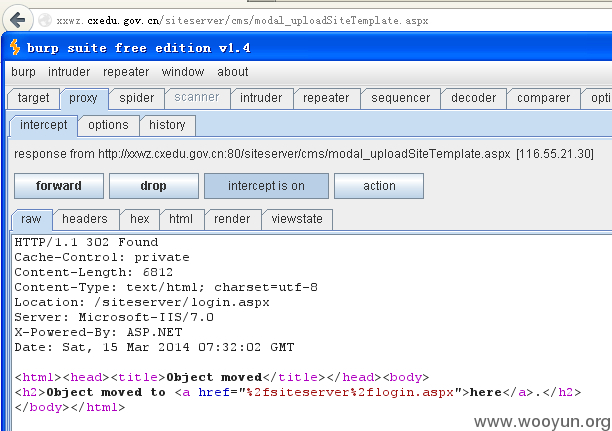Open the burp menu
This screenshot has height=431, width=612.
coord(23,72)
